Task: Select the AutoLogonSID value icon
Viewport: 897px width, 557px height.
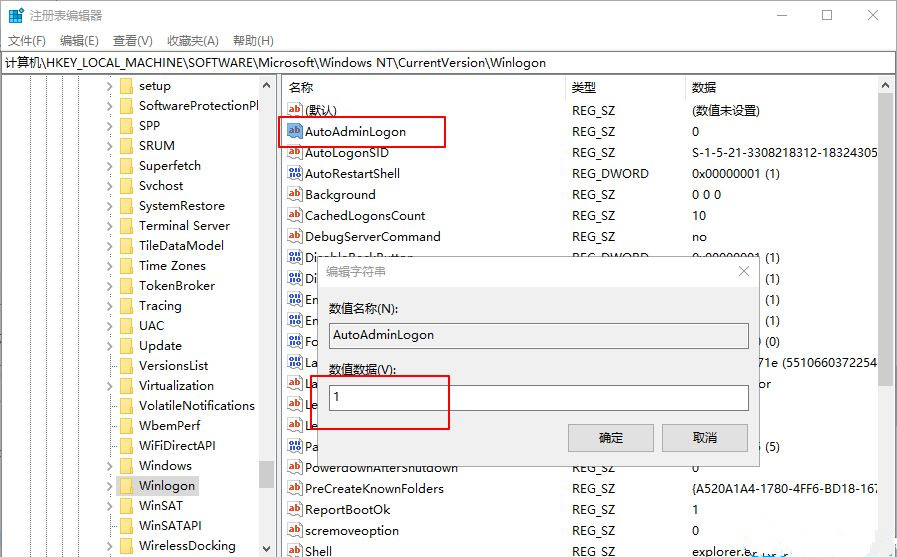Action: click(x=294, y=152)
